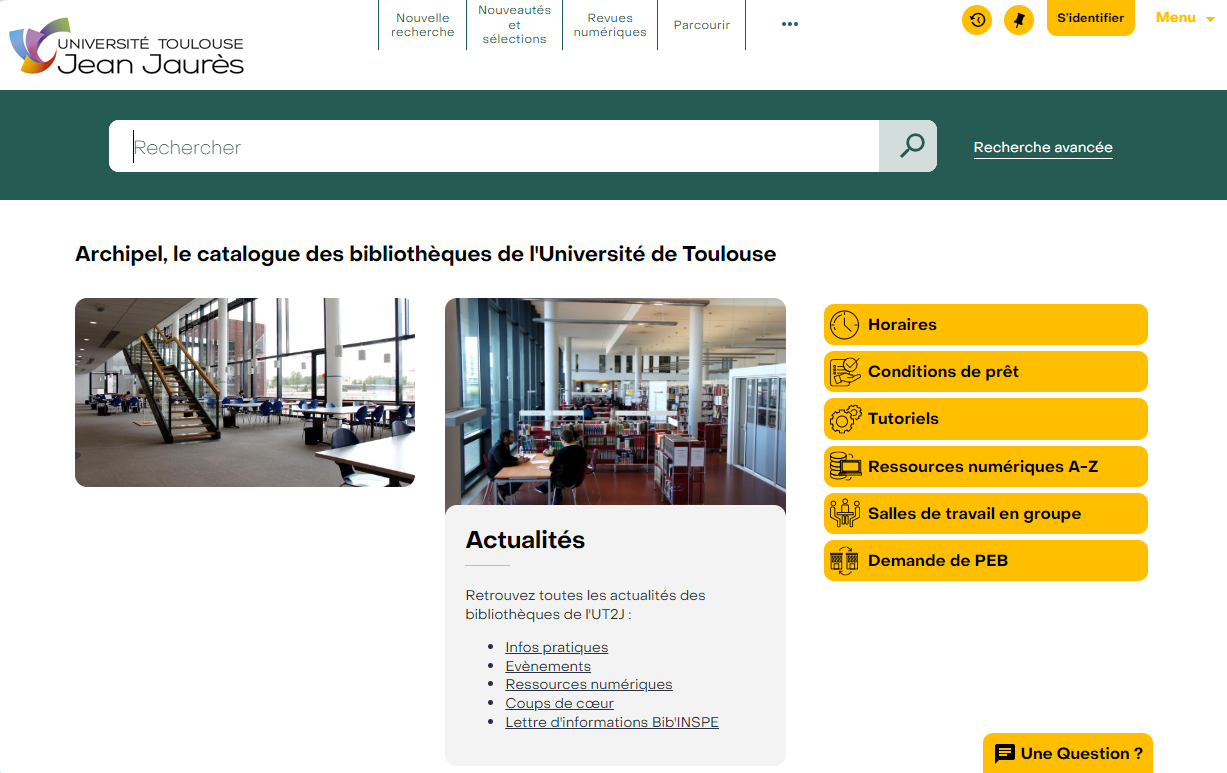The width and height of the screenshot is (1227, 773).
Task: Follow the Coups de cœur link
Action: pos(560,703)
